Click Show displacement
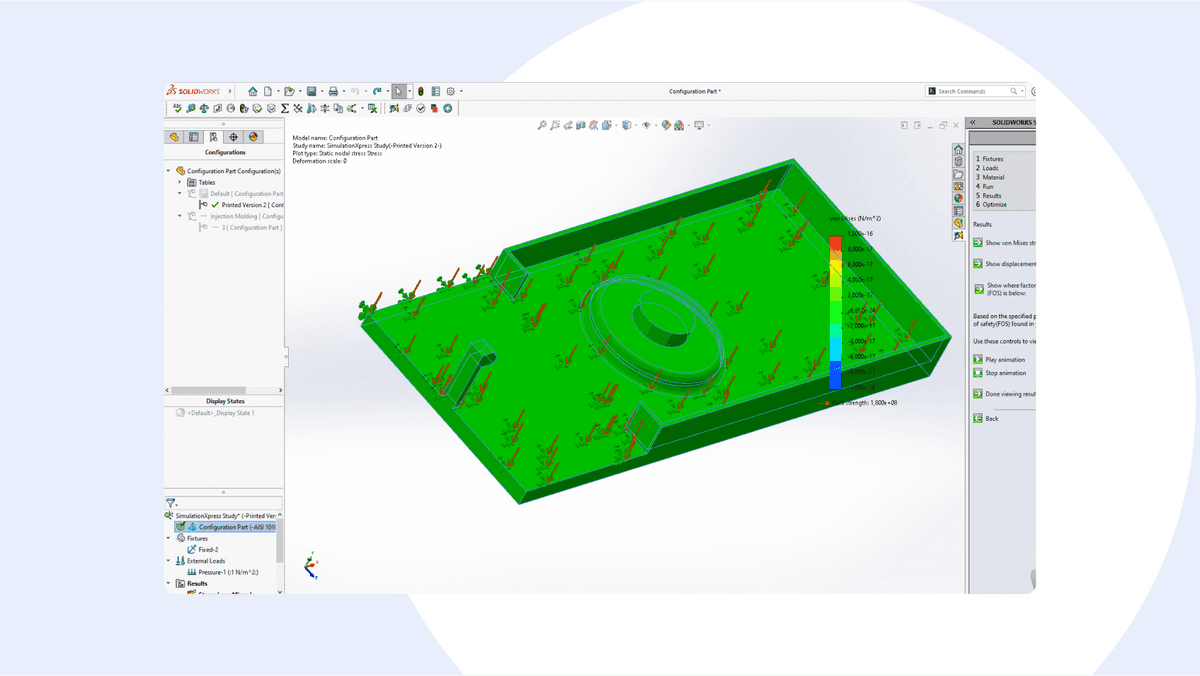 (x=1004, y=264)
